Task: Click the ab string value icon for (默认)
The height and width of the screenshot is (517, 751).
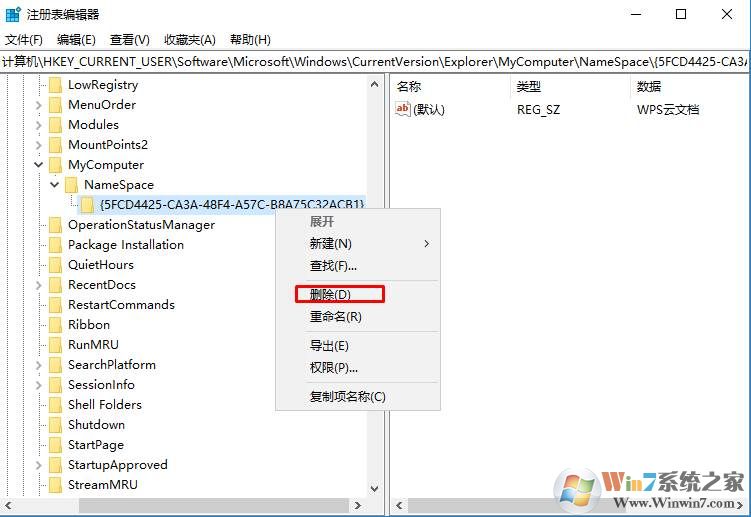Action: pos(402,109)
